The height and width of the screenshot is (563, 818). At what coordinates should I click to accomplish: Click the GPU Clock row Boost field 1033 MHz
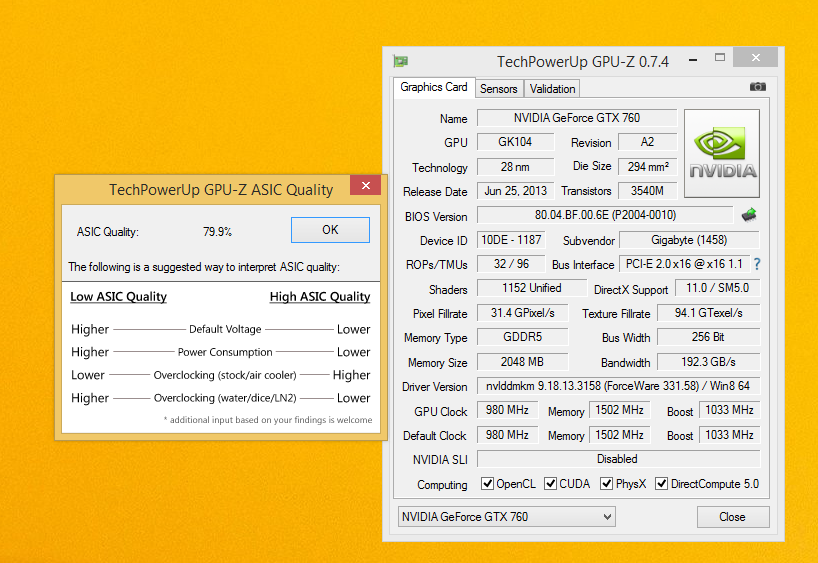point(730,410)
